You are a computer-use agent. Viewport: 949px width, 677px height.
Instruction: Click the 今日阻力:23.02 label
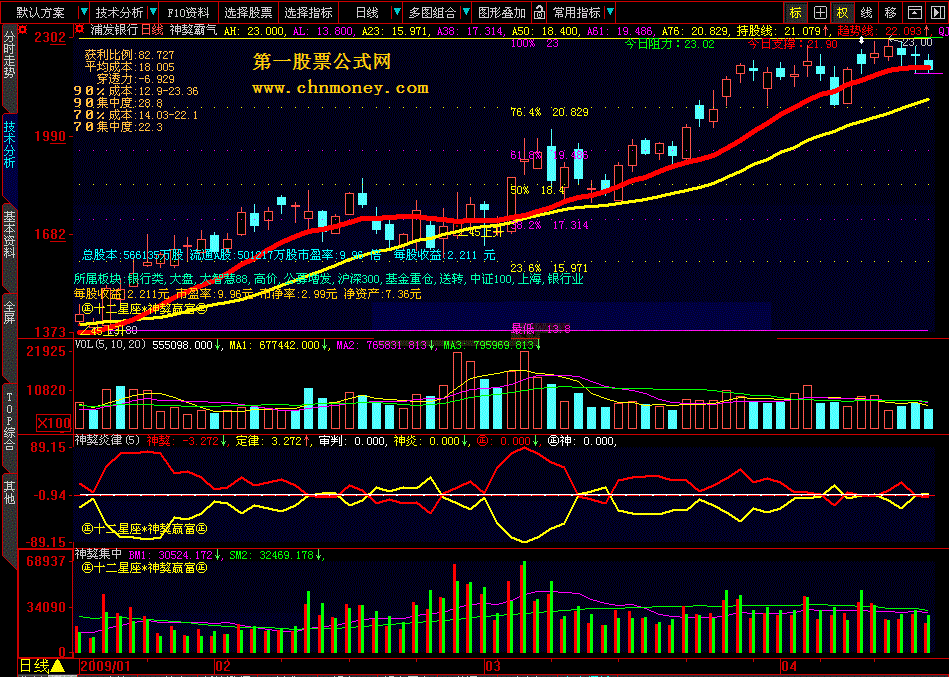(x=669, y=44)
